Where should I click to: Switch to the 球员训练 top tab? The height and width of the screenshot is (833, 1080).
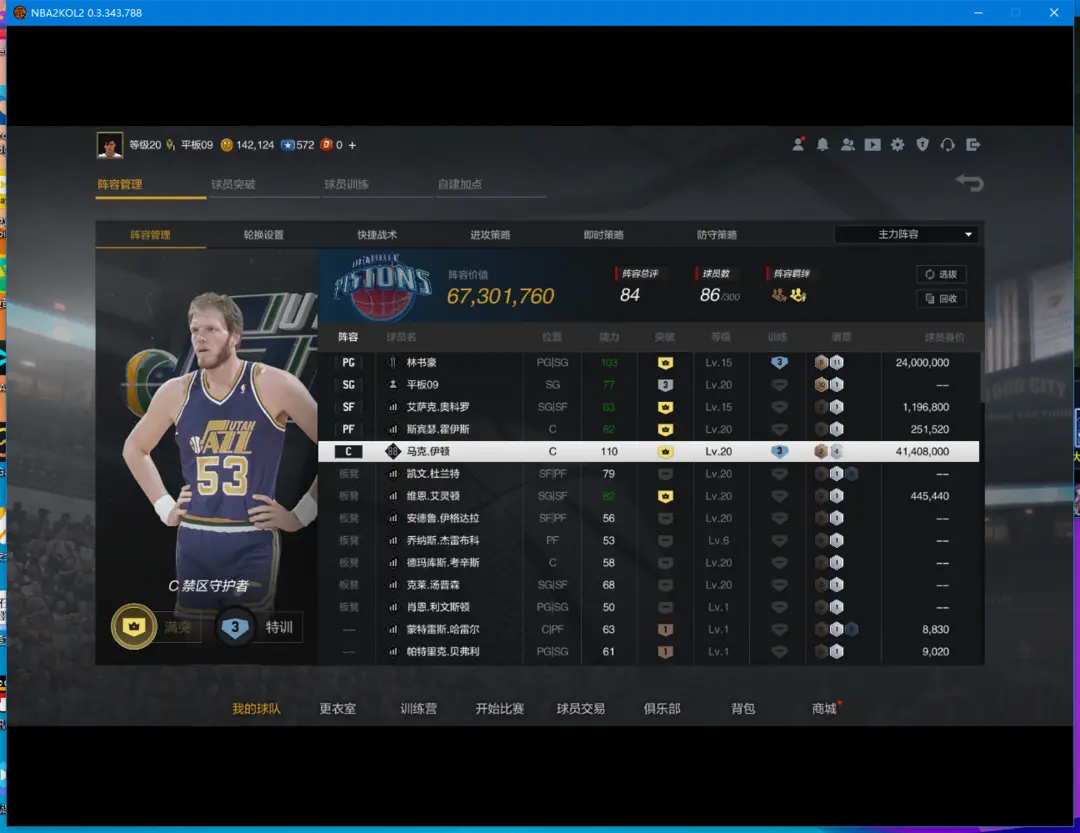[x=346, y=184]
